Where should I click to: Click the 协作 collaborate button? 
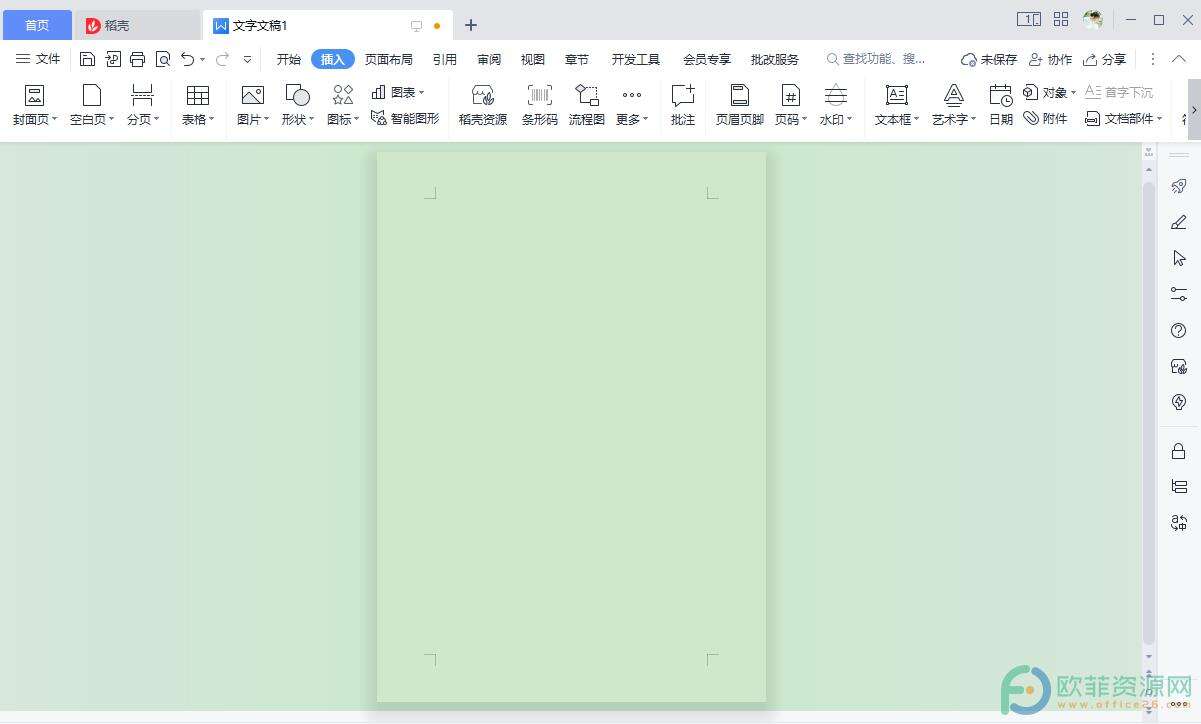[1050, 59]
